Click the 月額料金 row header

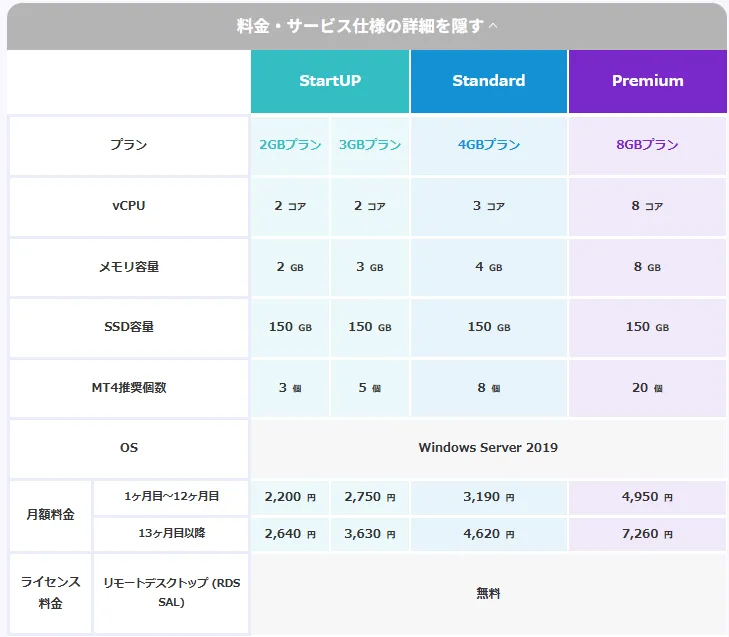pos(49,515)
